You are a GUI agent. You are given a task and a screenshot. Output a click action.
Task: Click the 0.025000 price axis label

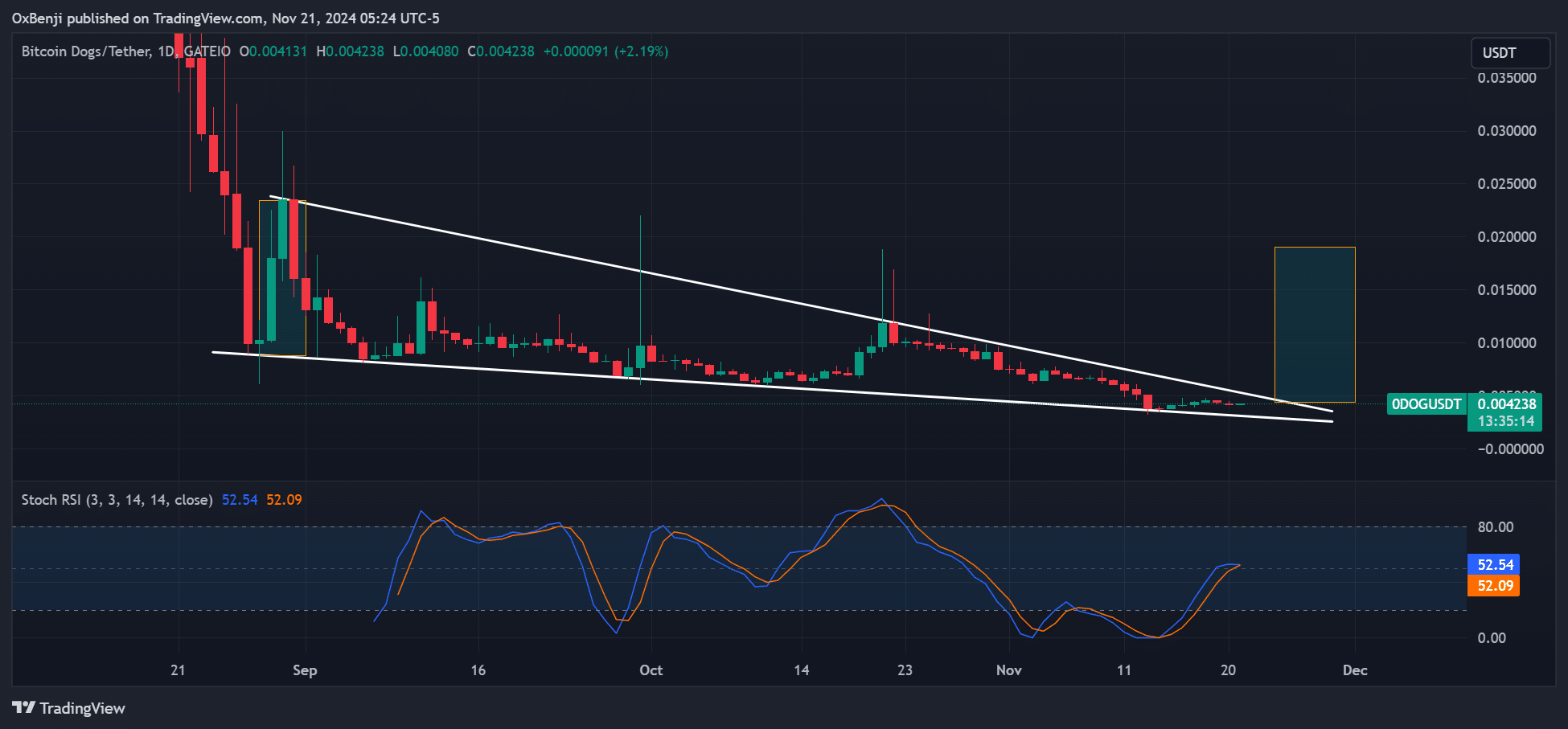[x=1507, y=184]
